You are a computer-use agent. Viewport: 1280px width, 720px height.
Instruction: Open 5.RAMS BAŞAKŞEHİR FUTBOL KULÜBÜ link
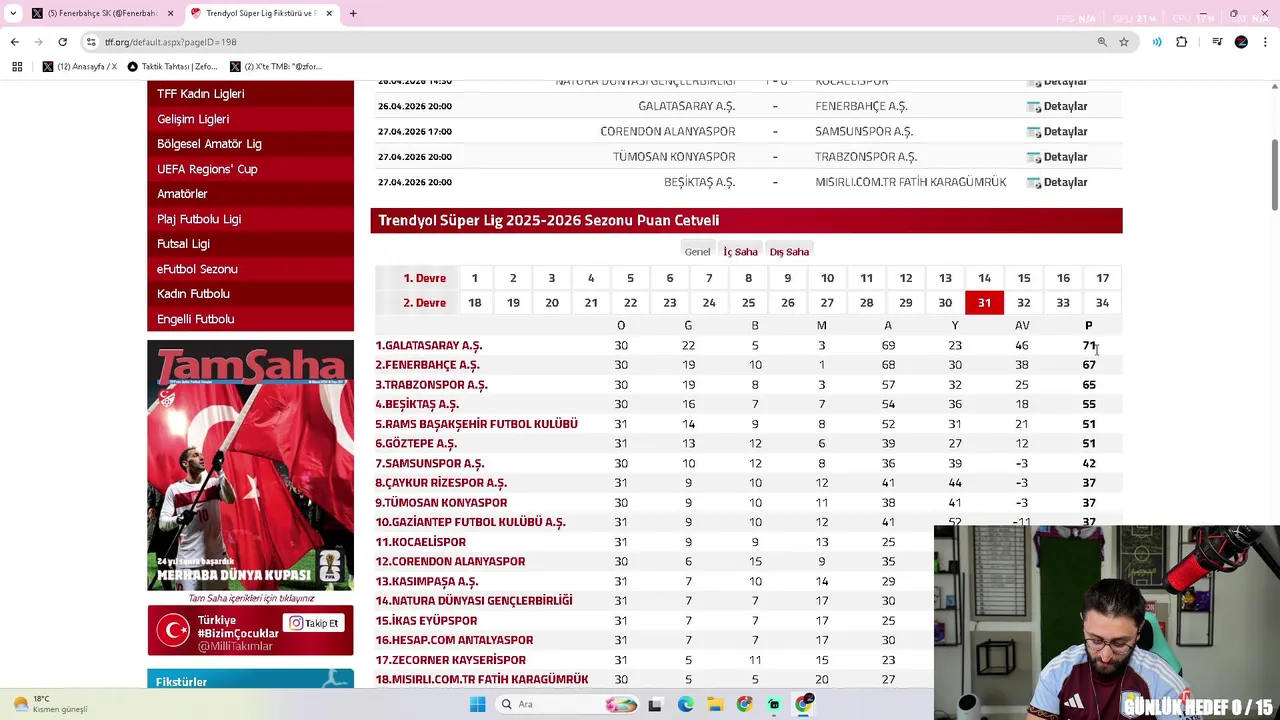pyautogui.click(x=476, y=424)
